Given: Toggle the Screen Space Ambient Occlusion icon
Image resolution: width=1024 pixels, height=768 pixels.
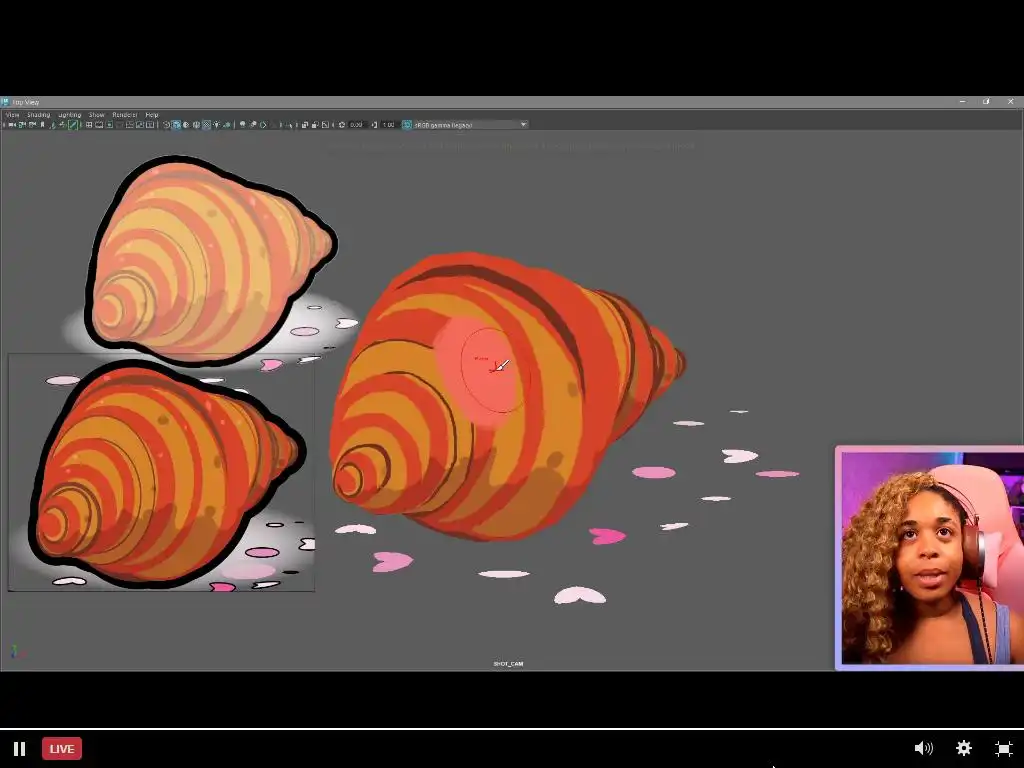Looking at the screenshot, I should 242,125.
